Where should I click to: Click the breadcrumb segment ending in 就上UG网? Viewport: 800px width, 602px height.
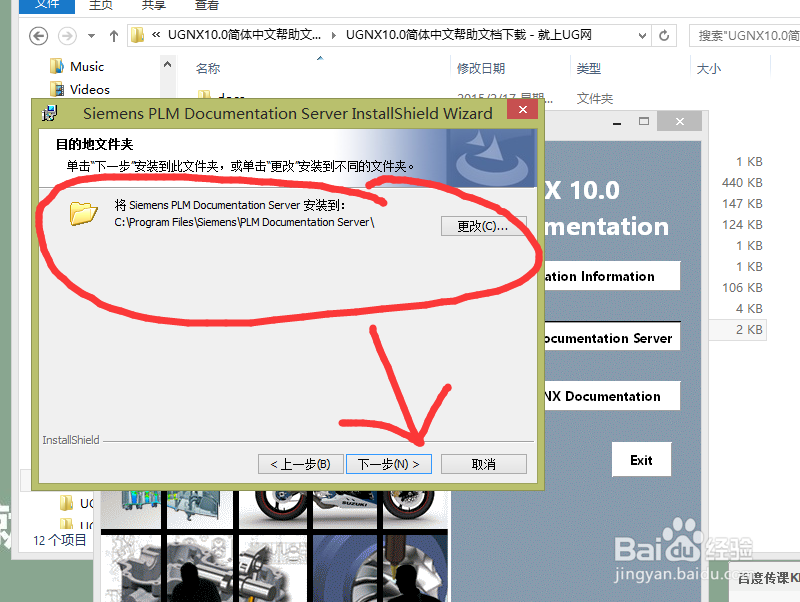click(469, 35)
